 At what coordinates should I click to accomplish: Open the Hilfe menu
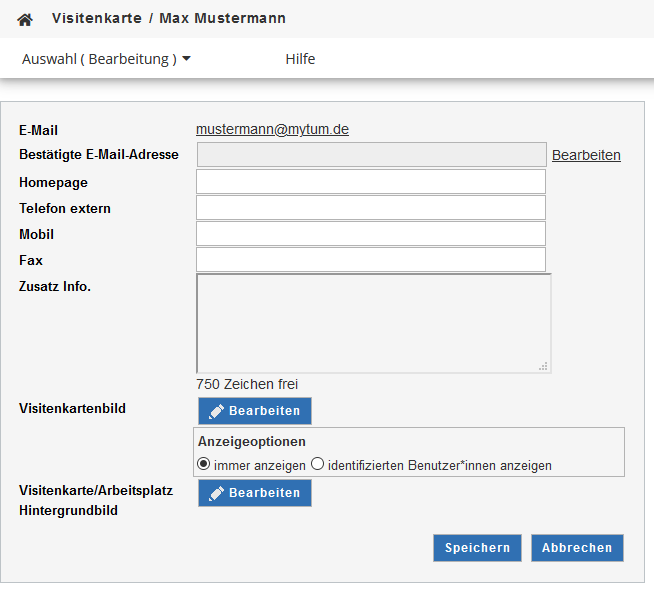tap(300, 59)
